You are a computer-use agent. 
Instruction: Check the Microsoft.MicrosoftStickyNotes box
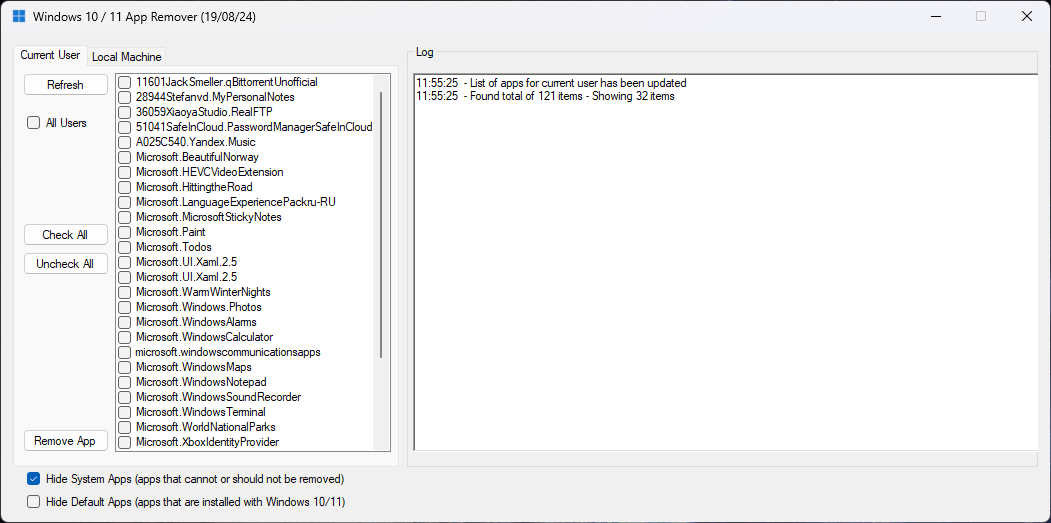[x=124, y=217]
